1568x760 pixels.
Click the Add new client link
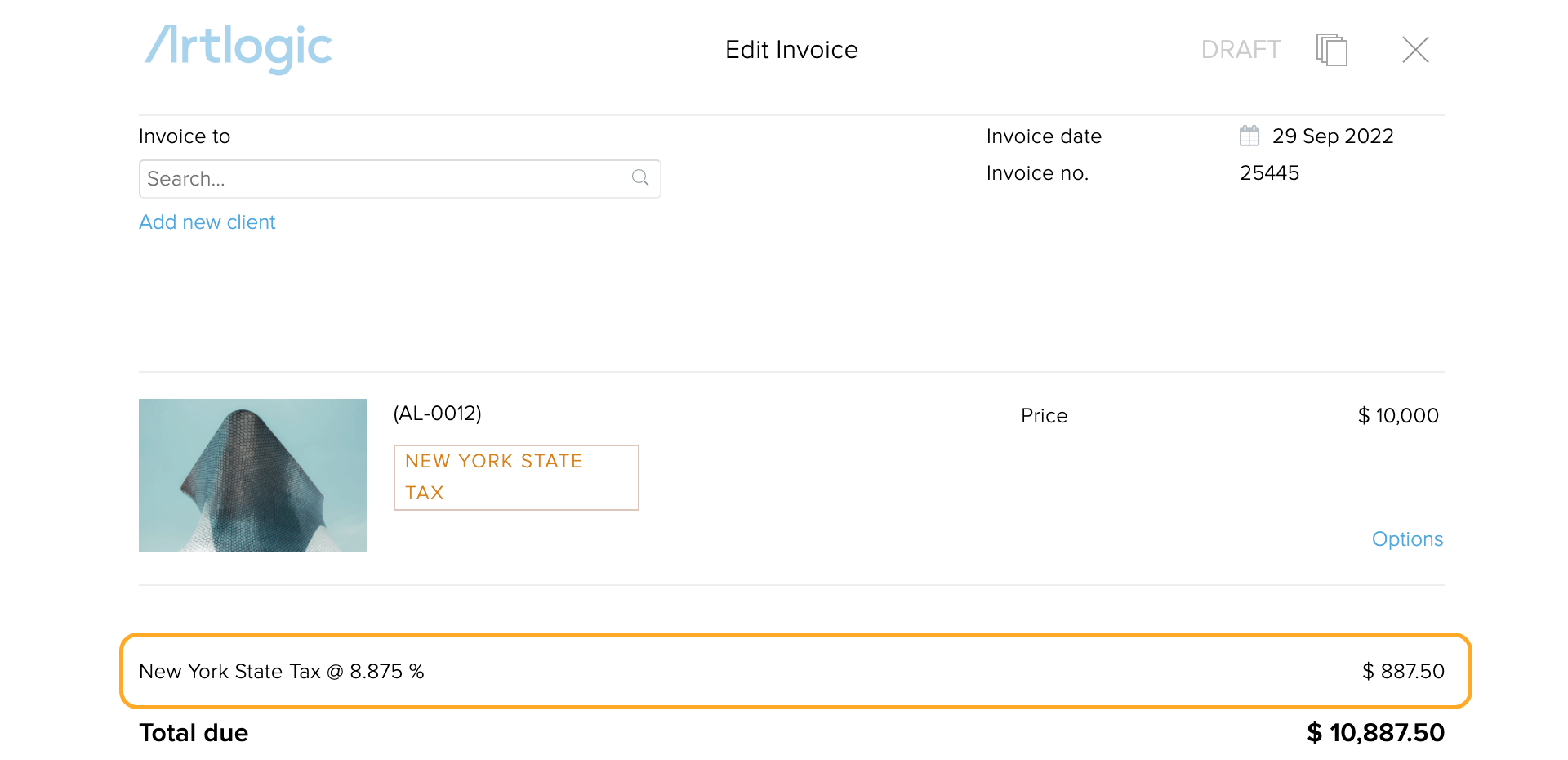pyautogui.click(x=207, y=222)
